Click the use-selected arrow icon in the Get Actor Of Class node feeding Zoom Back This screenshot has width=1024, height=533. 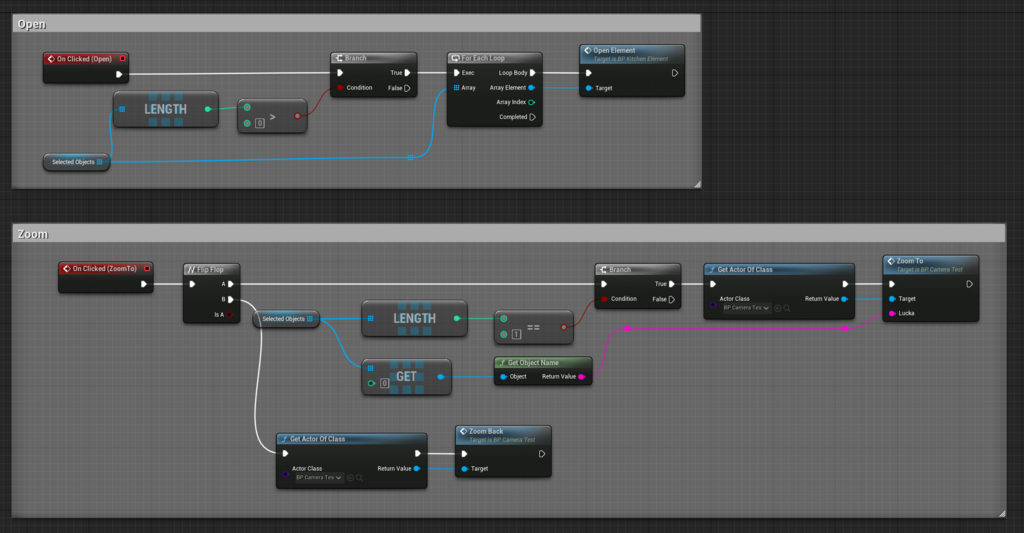[x=350, y=478]
